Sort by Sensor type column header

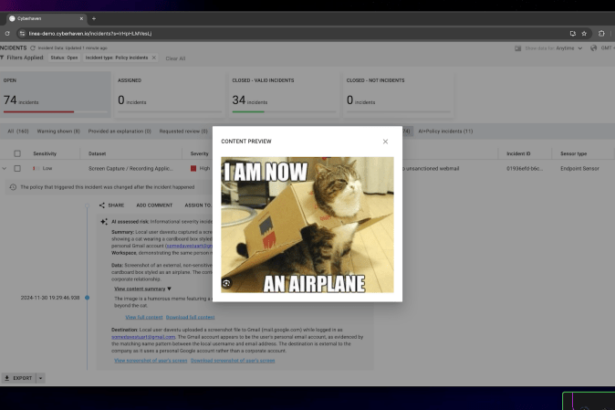click(573, 154)
